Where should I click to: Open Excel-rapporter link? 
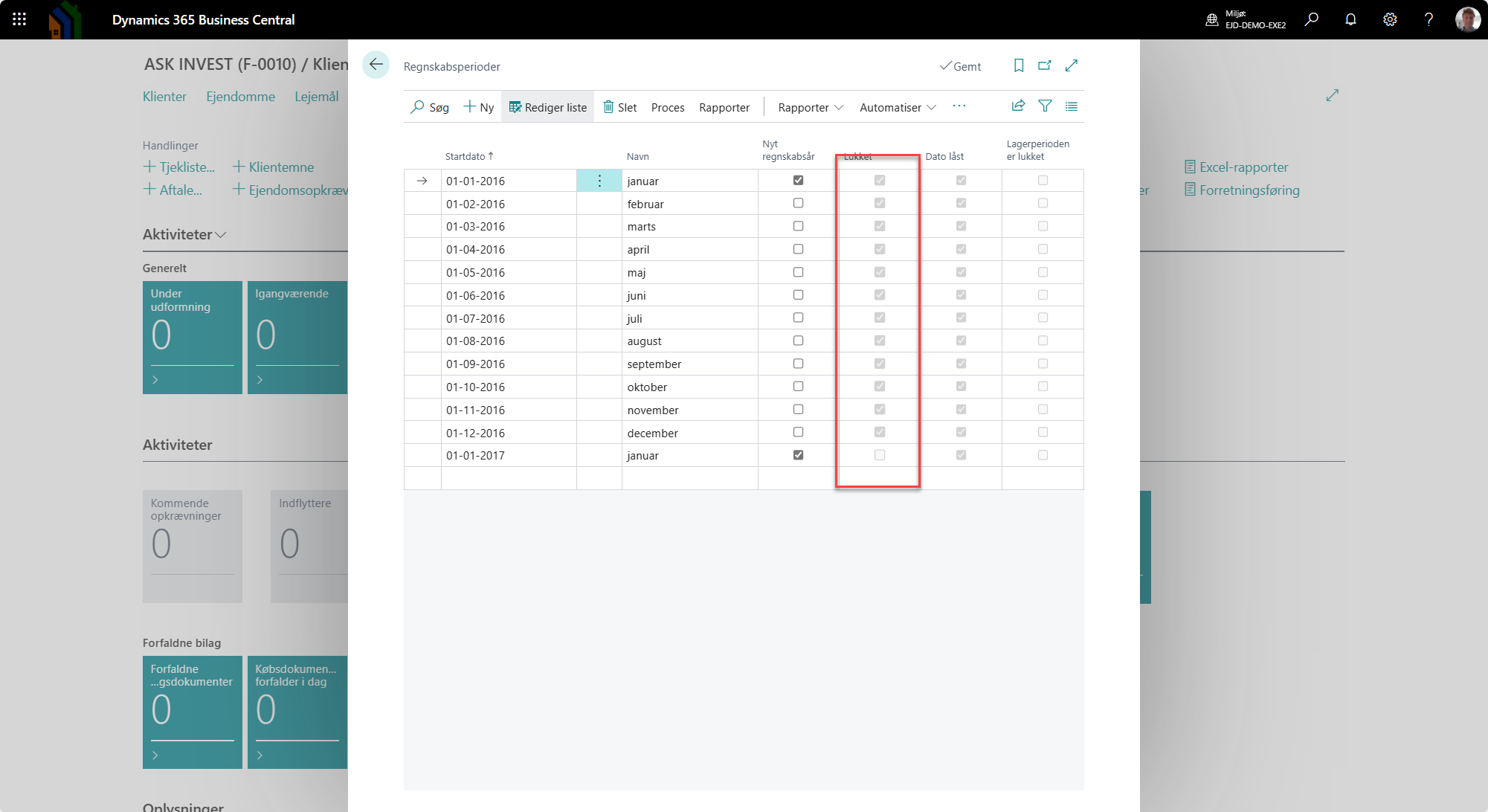tap(1237, 167)
